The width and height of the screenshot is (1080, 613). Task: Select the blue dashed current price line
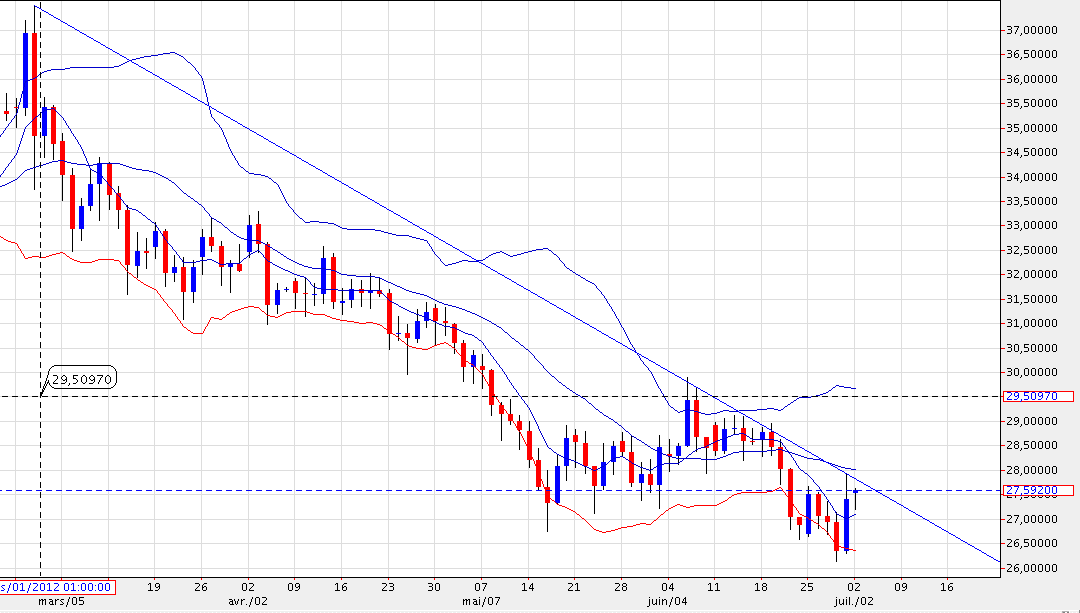point(300,490)
